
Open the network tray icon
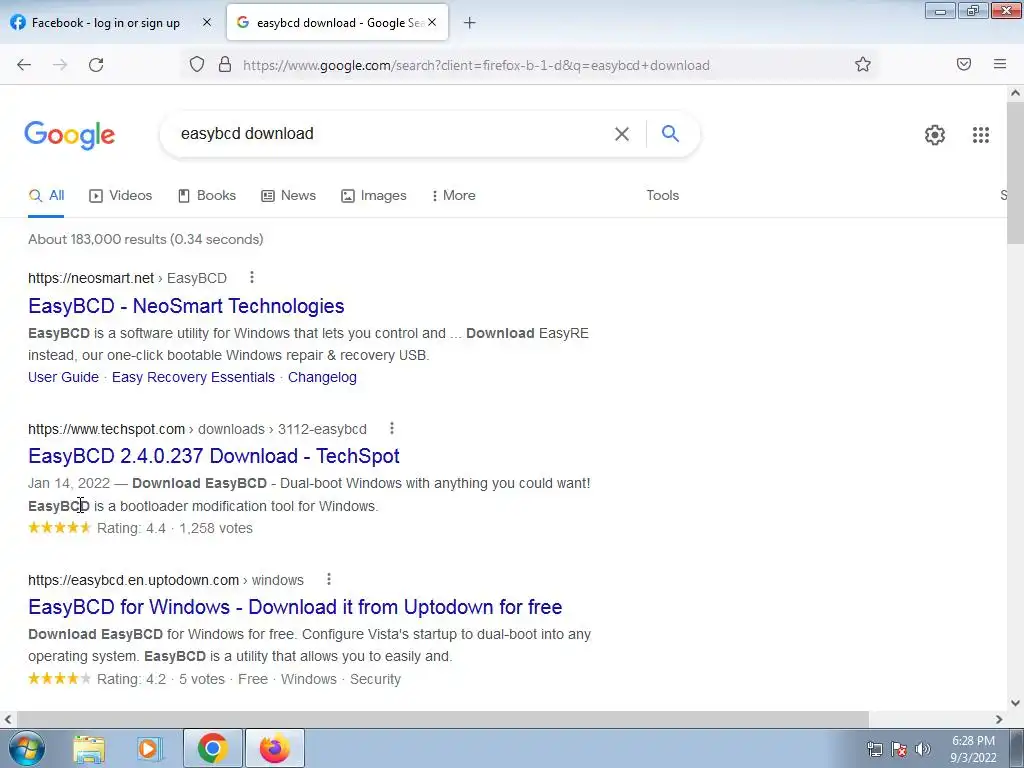tap(874, 749)
